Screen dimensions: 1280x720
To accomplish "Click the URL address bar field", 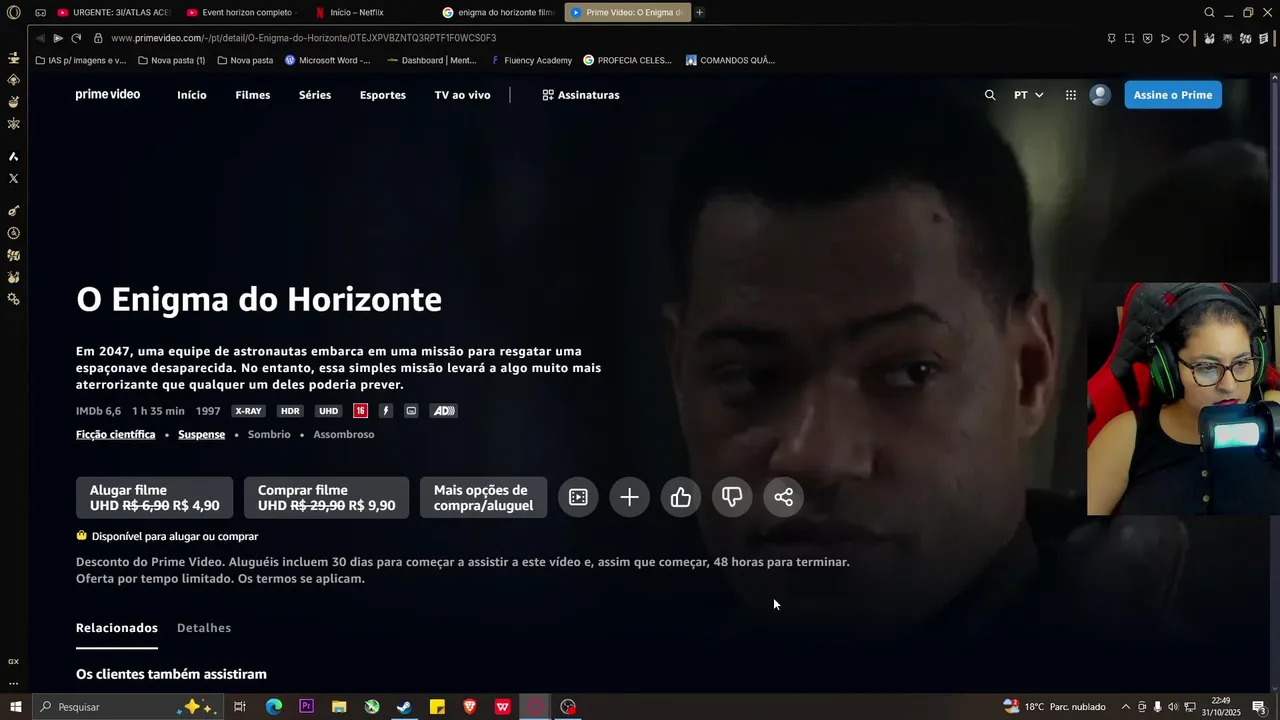I will (x=600, y=38).
